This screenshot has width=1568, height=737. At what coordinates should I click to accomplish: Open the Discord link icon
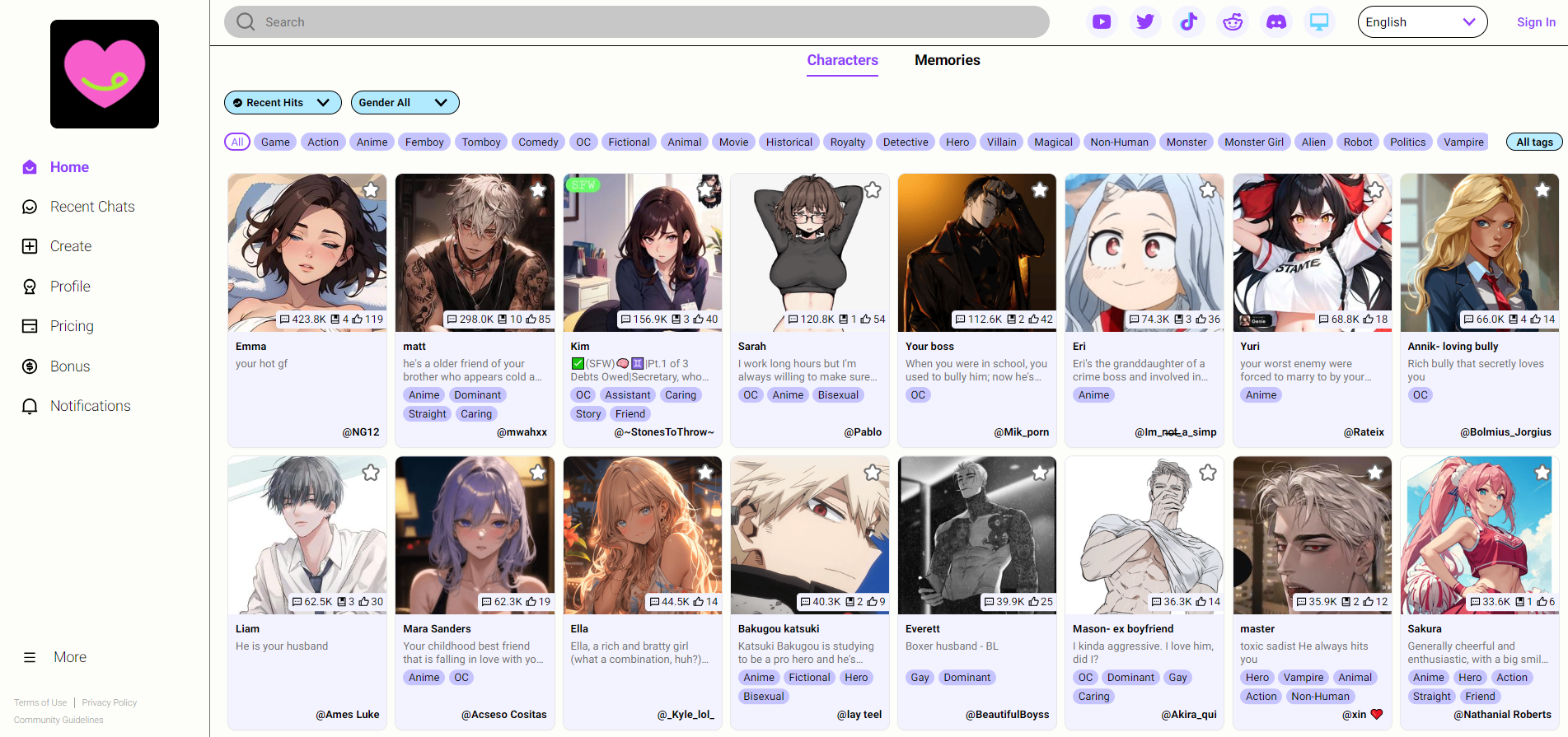1276,22
